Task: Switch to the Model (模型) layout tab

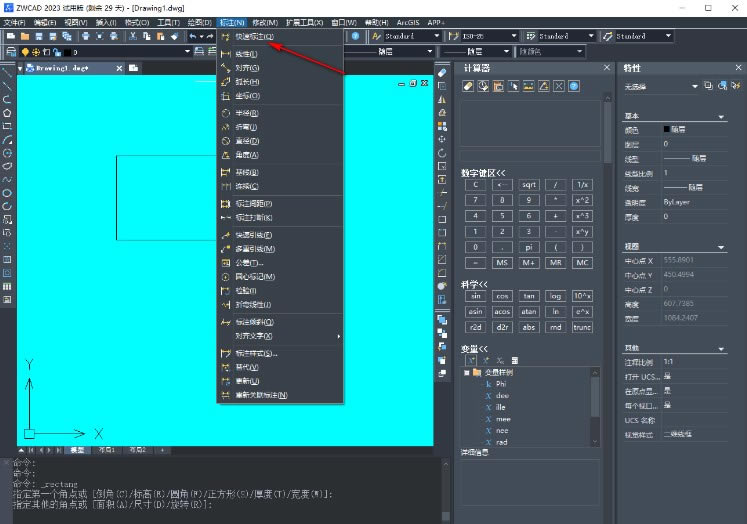Action: tap(77, 450)
